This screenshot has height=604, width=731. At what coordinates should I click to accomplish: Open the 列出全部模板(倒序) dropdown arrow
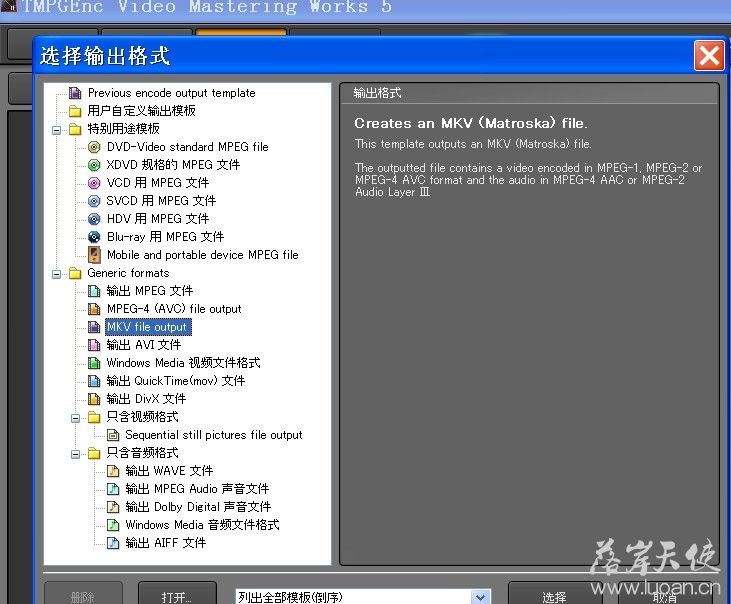click(480, 597)
